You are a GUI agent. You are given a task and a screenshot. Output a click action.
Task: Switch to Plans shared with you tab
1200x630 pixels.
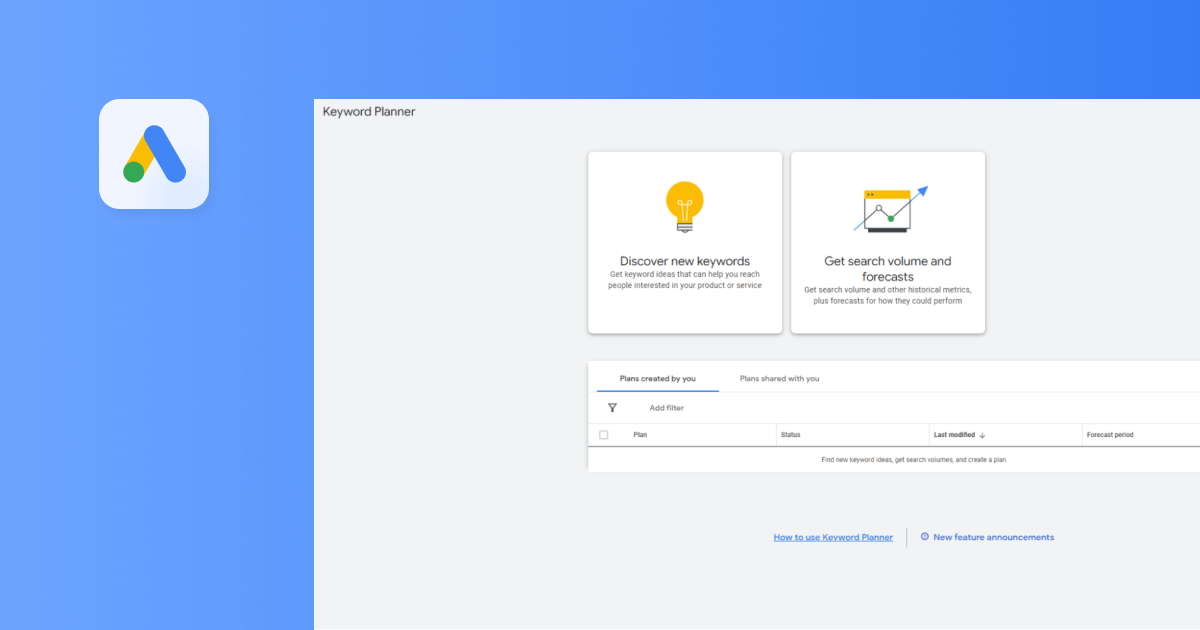click(x=780, y=379)
